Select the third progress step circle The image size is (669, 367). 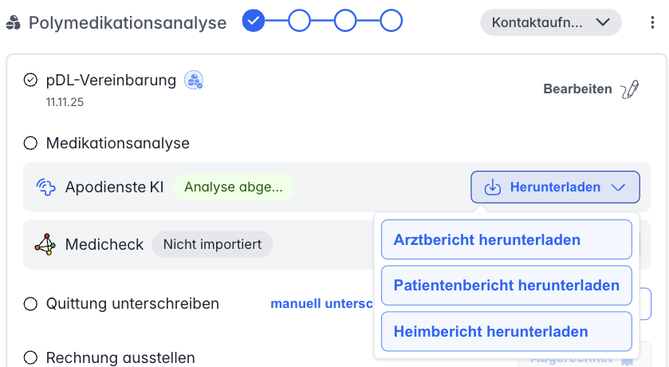coord(345,20)
